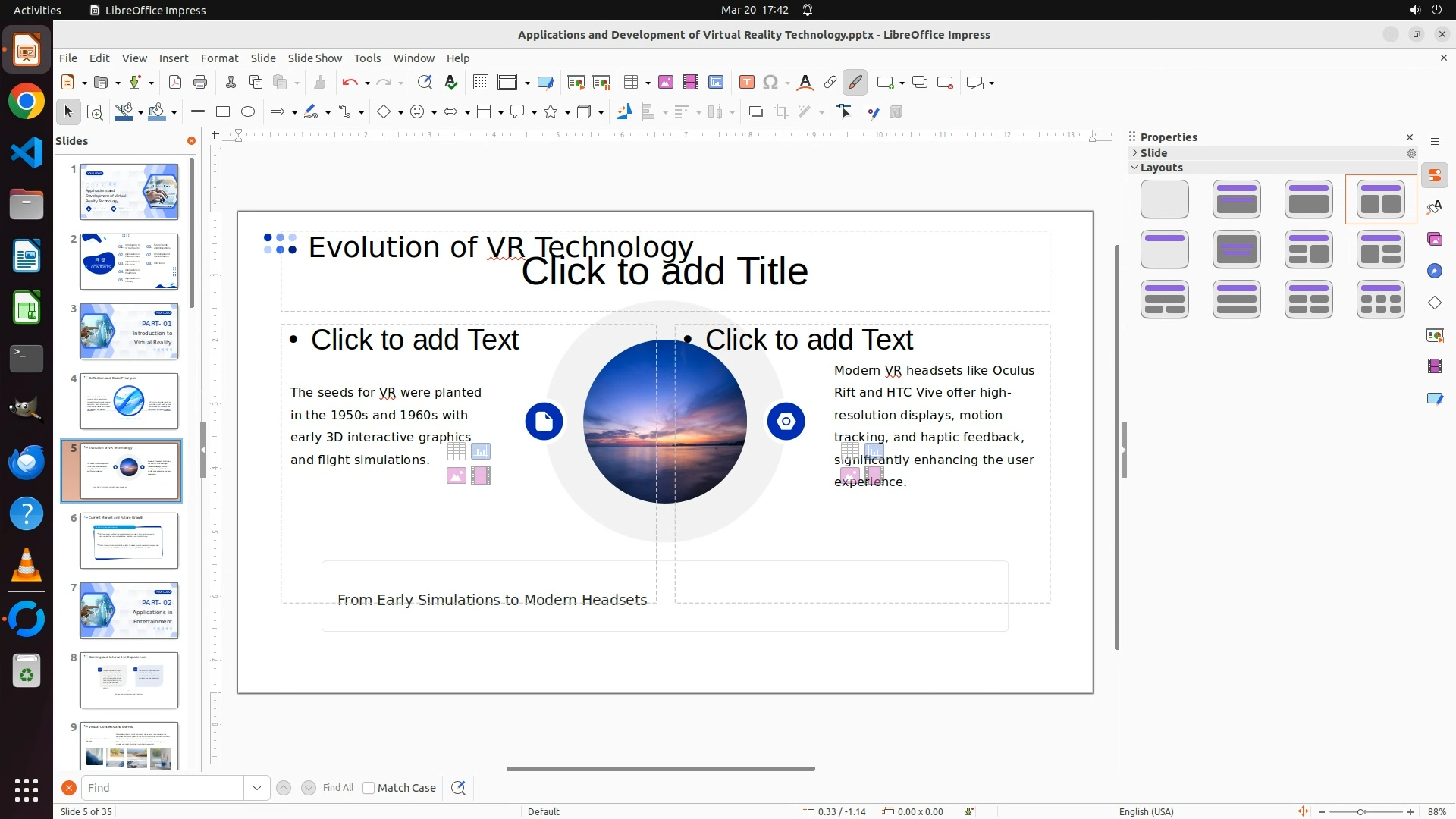The width and height of the screenshot is (1456, 819).
Task: Click the Insert Image toolbar icon
Action: coord(666,83)
